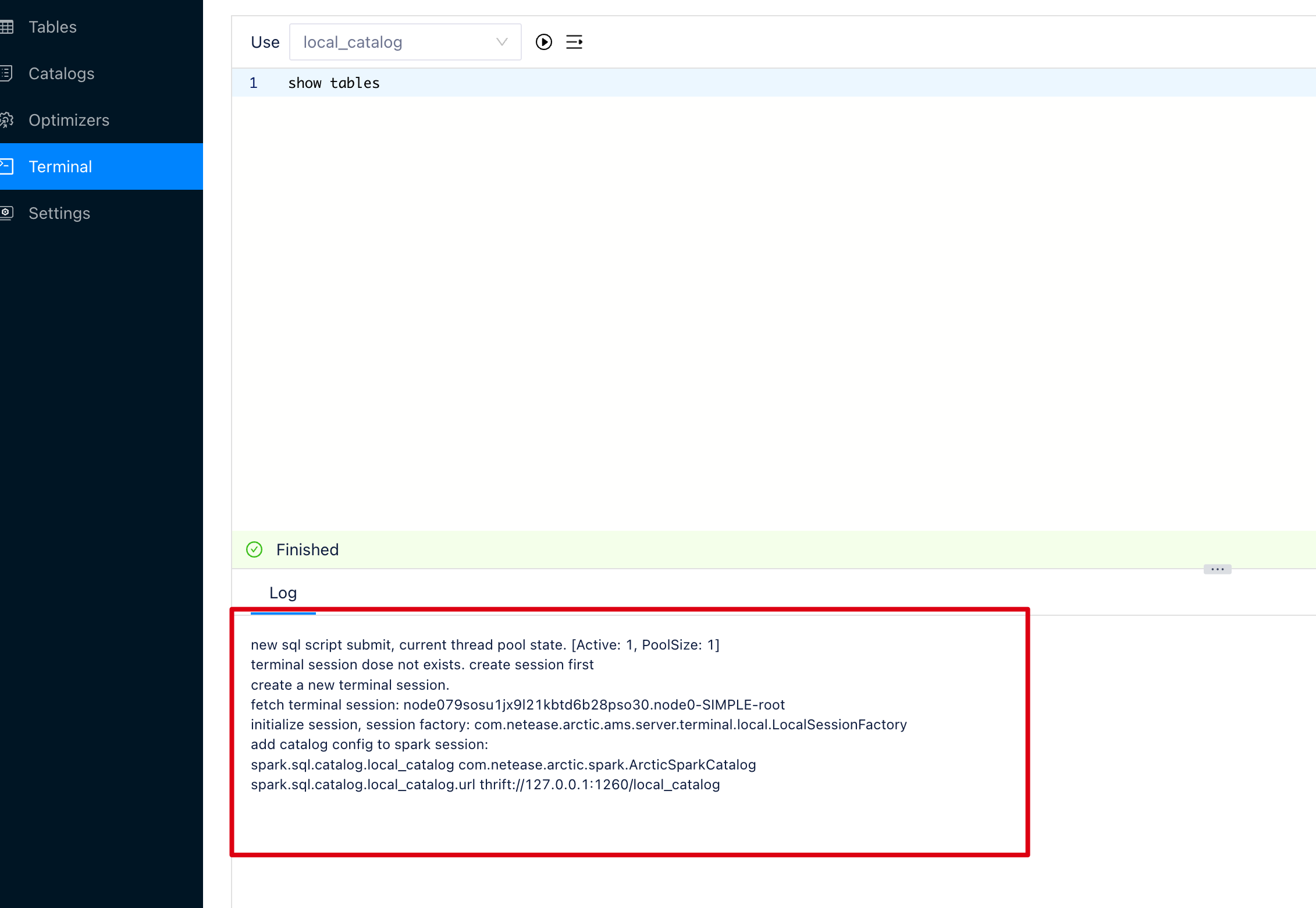Switch to the Log tab
The image size is (1316, 908).
(x=283, y=592)
